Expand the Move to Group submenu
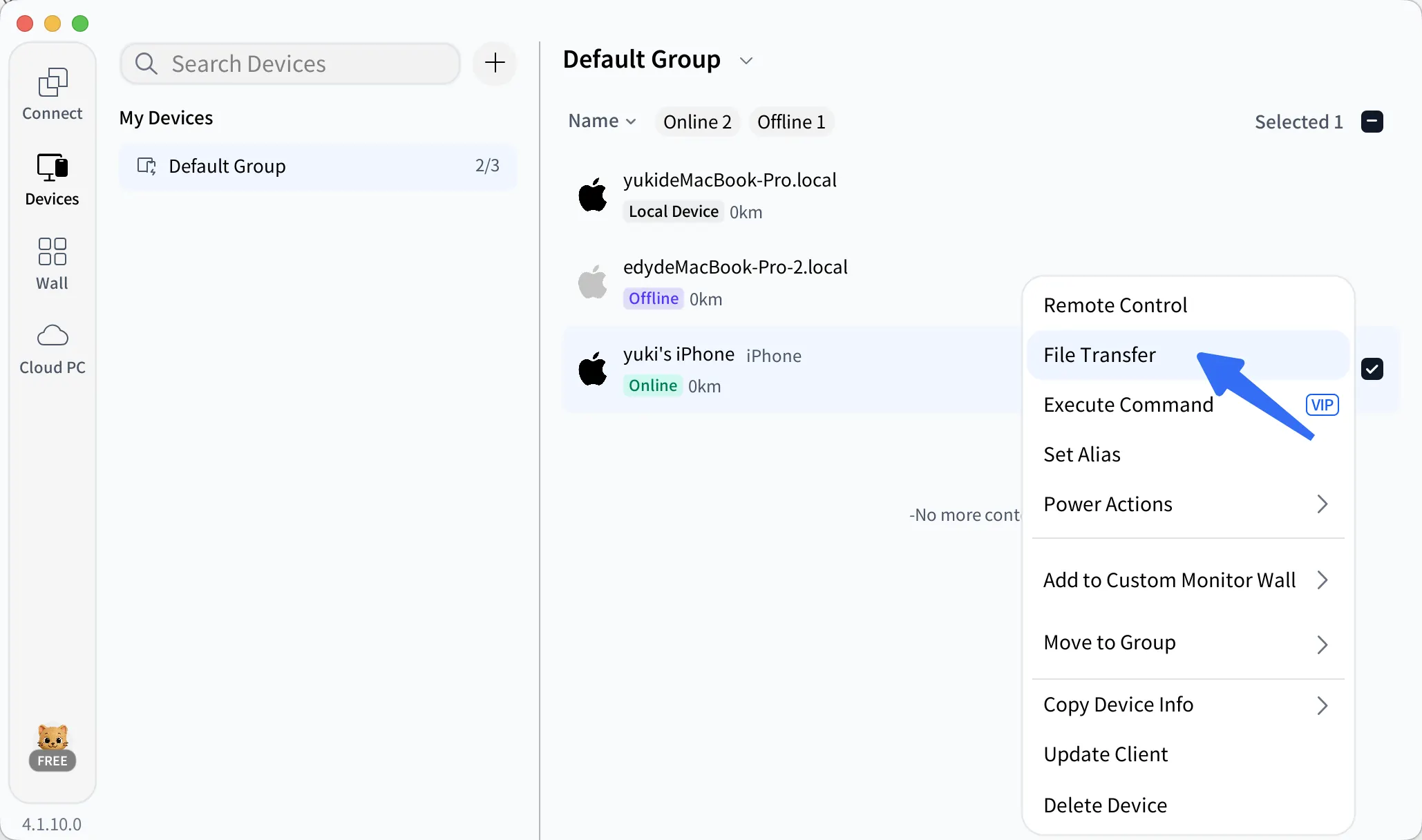This screenshot has width=1422, height=840. click(1187, 642)
